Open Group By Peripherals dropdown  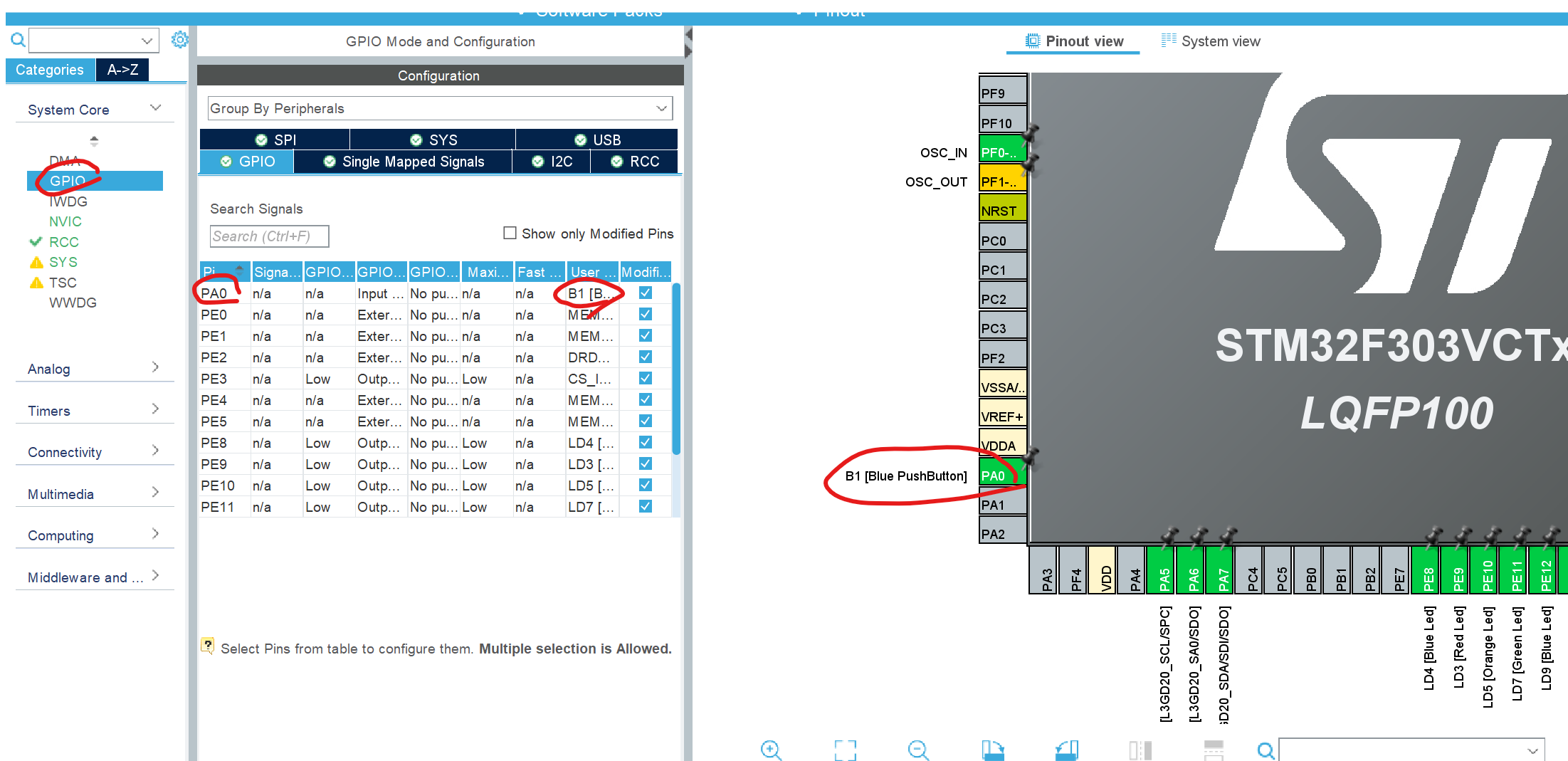(439, 108)
